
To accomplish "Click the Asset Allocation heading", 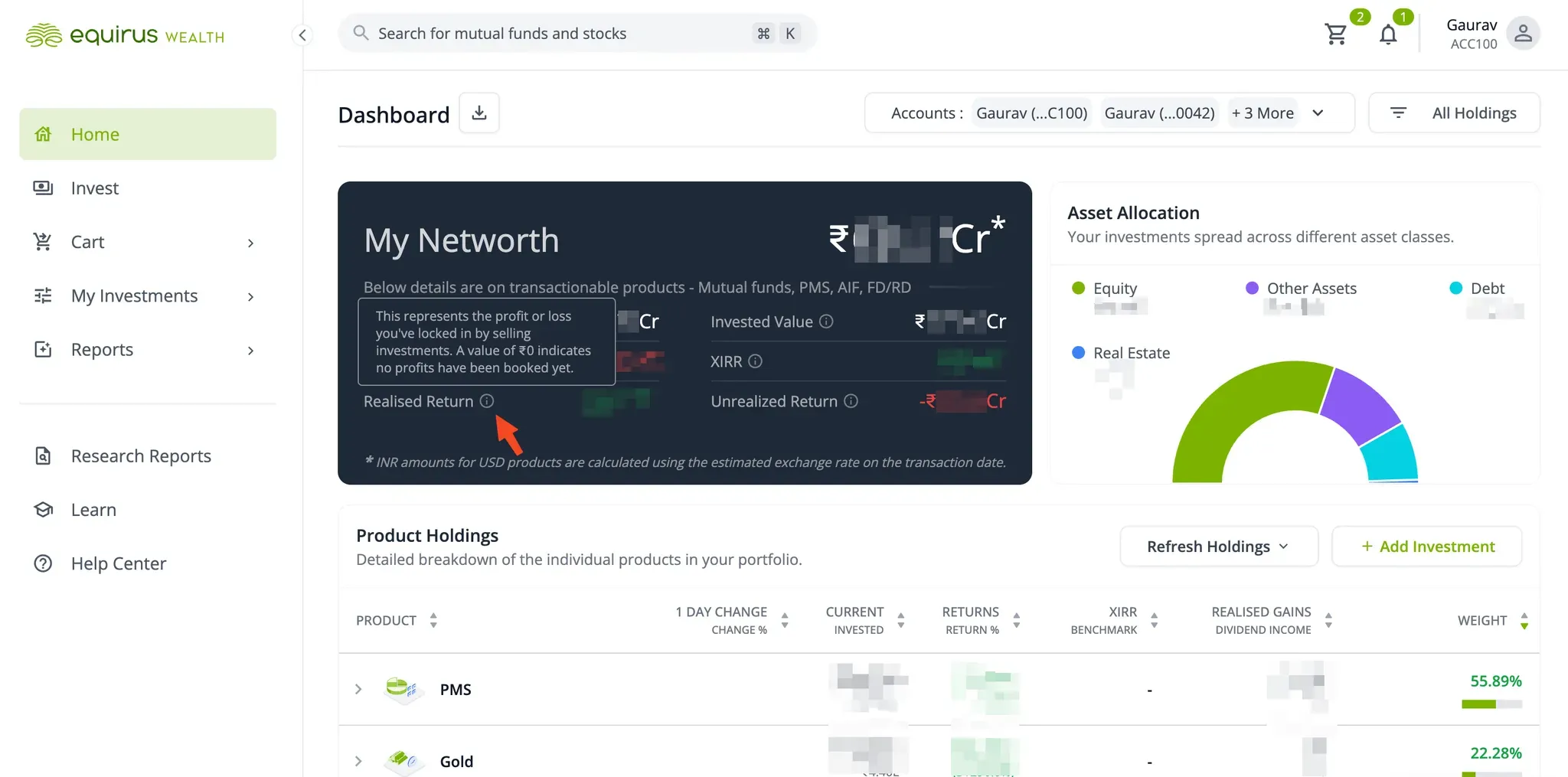I will pos(1133,213).
